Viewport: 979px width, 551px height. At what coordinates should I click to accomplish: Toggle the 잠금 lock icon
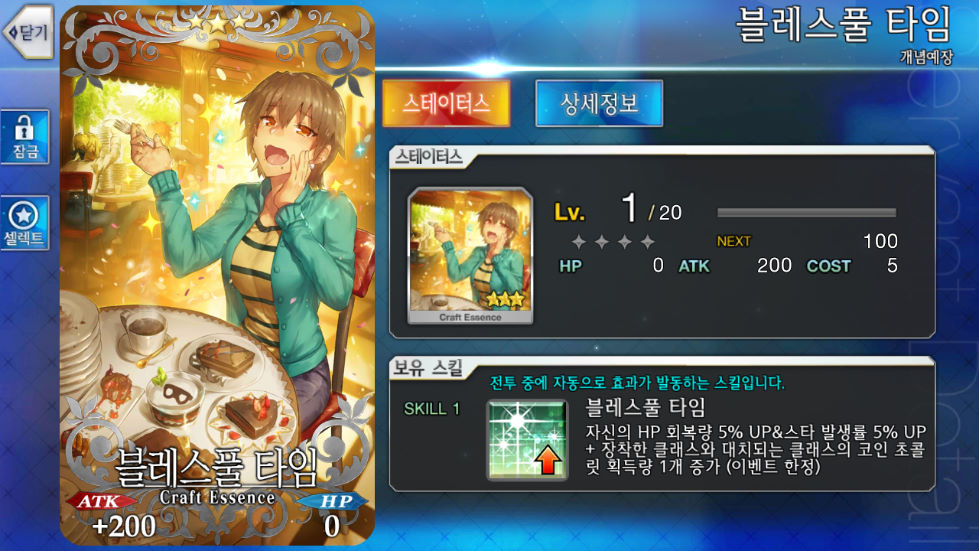coord(25,137)
